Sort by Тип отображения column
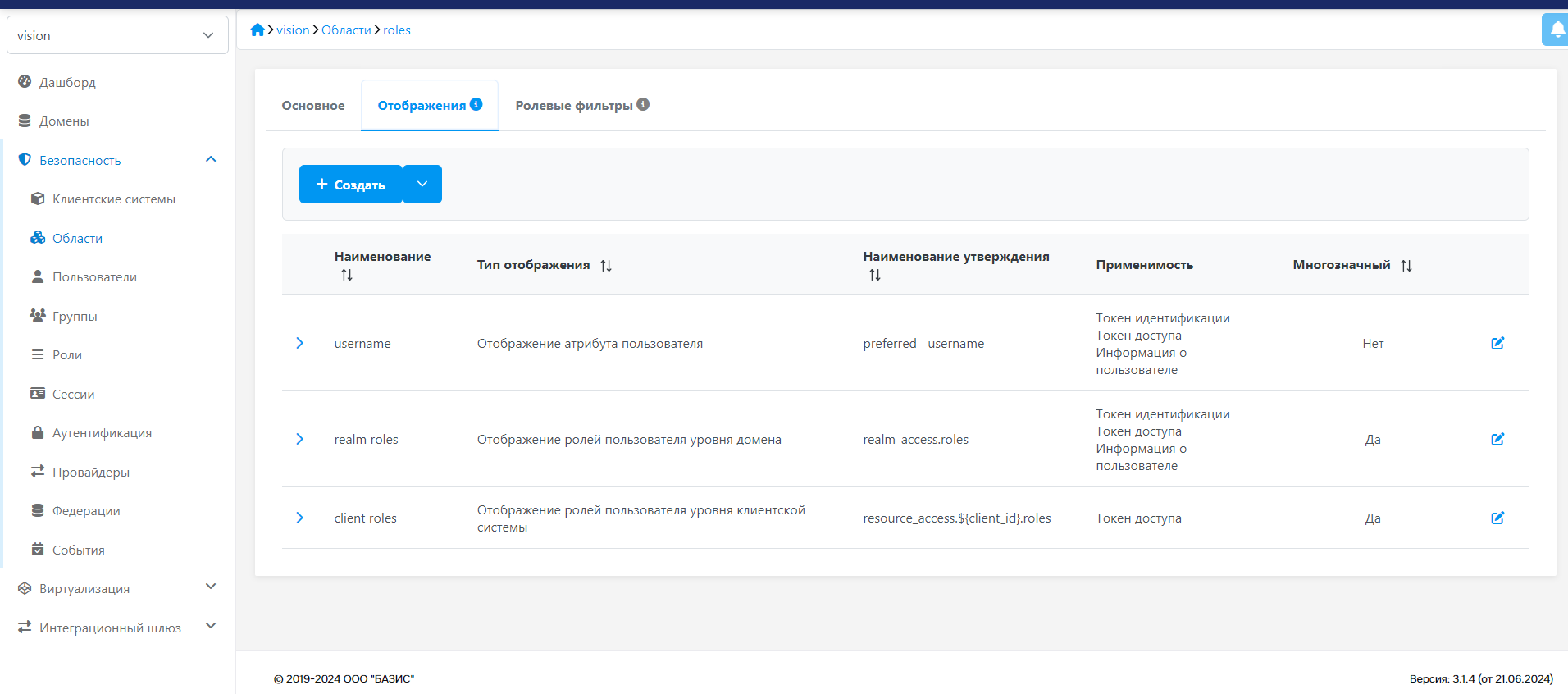Image resolution: width=1568 pixels, height=694 pixels. coord(606,266)
